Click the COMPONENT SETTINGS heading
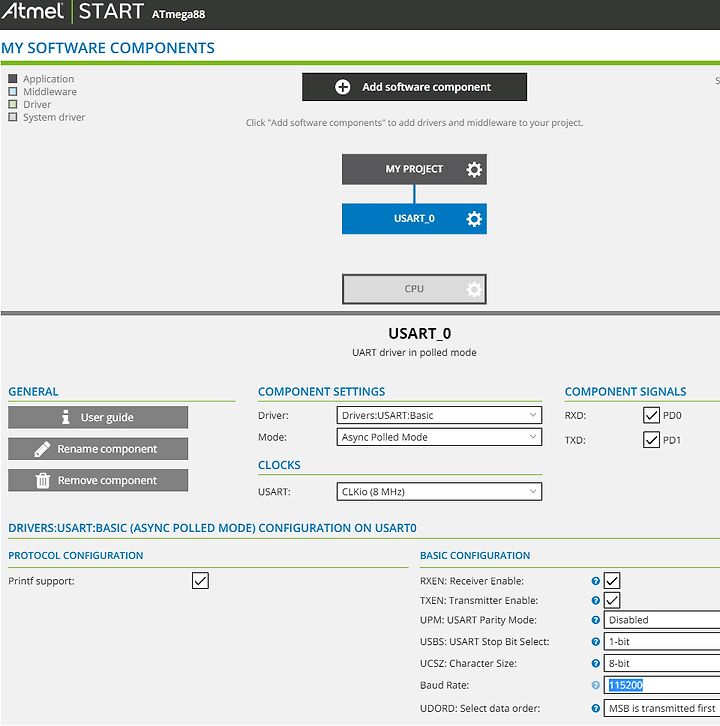 coord(321,392)
